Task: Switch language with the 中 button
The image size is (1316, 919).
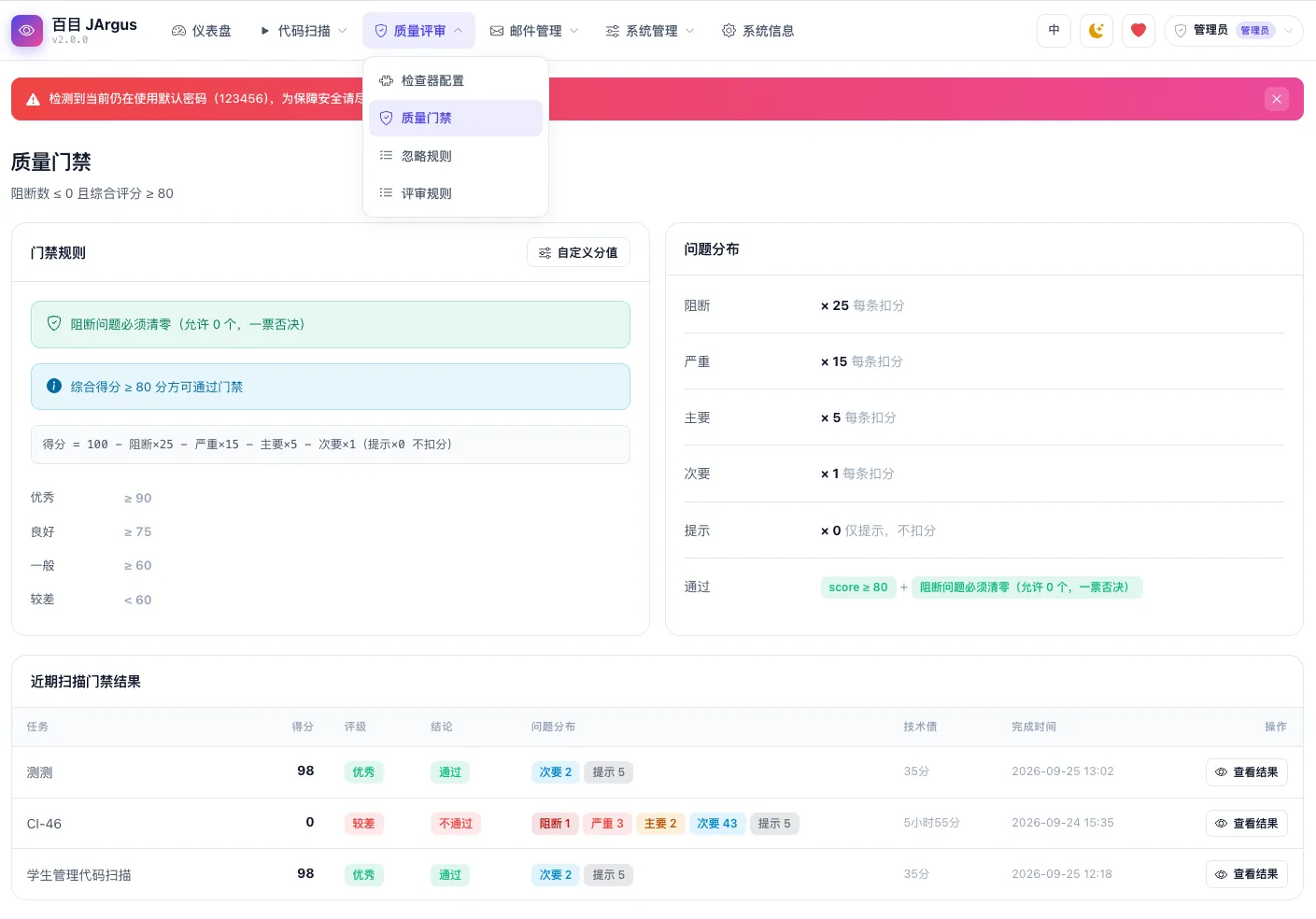Action: click(x=1054, y=31)
